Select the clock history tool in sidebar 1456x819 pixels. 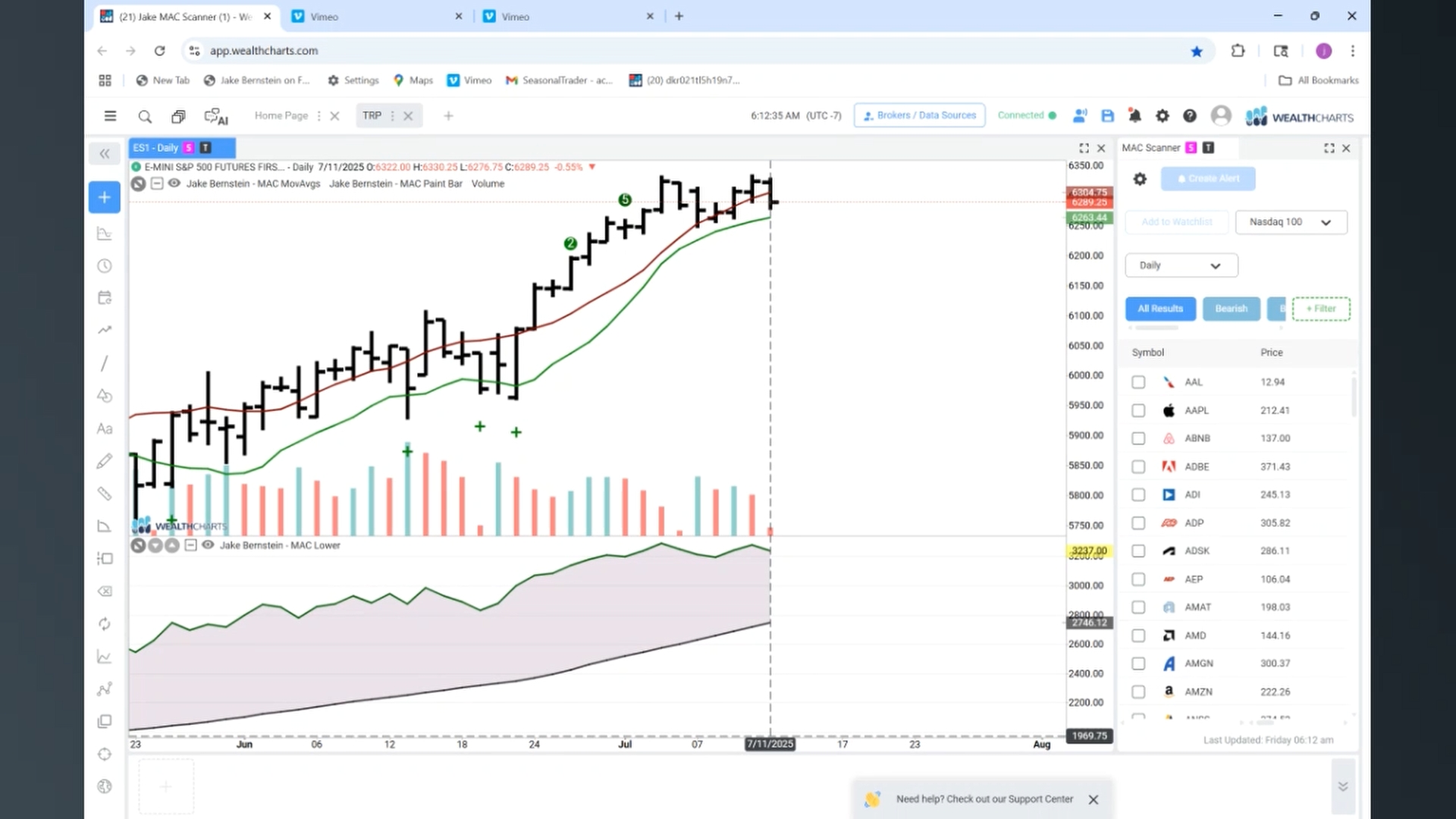pyautogui.click(x=105, y=266)
